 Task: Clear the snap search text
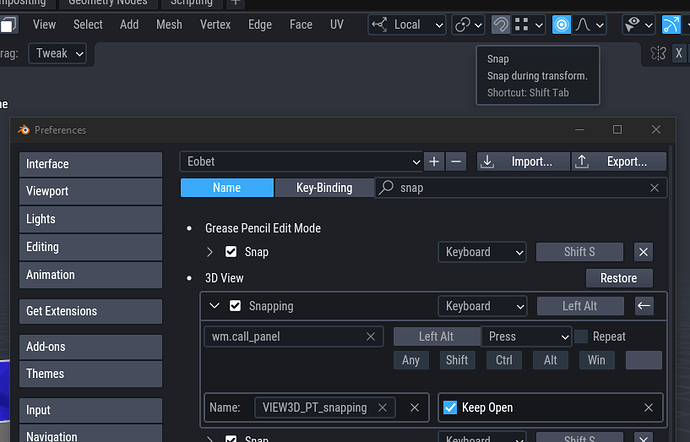[x=654, y=188]
